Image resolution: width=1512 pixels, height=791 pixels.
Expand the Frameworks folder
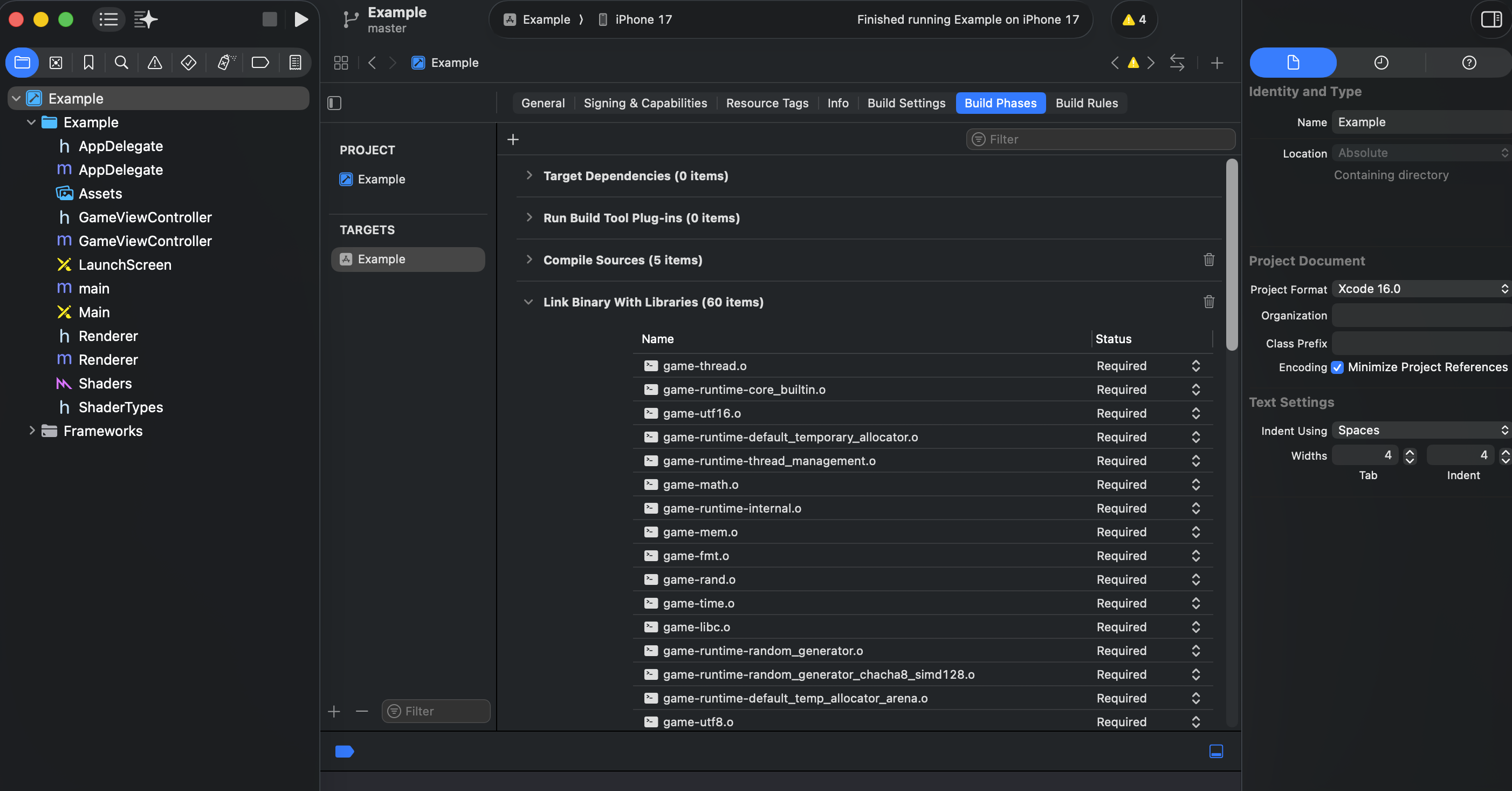click(x=32, y=431)
